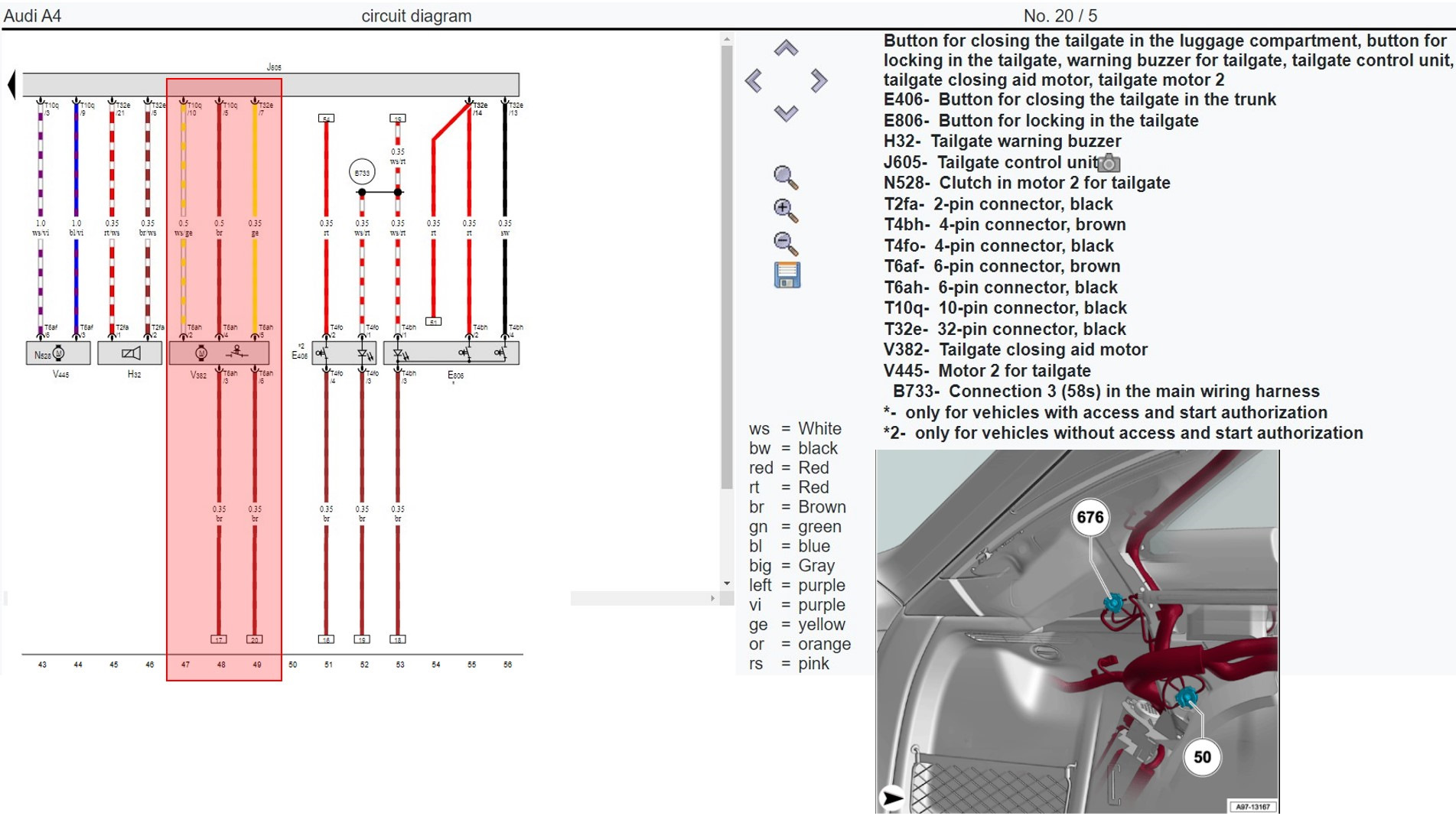
Task: Click the V445 component label
Action: [x=60, y=375]
